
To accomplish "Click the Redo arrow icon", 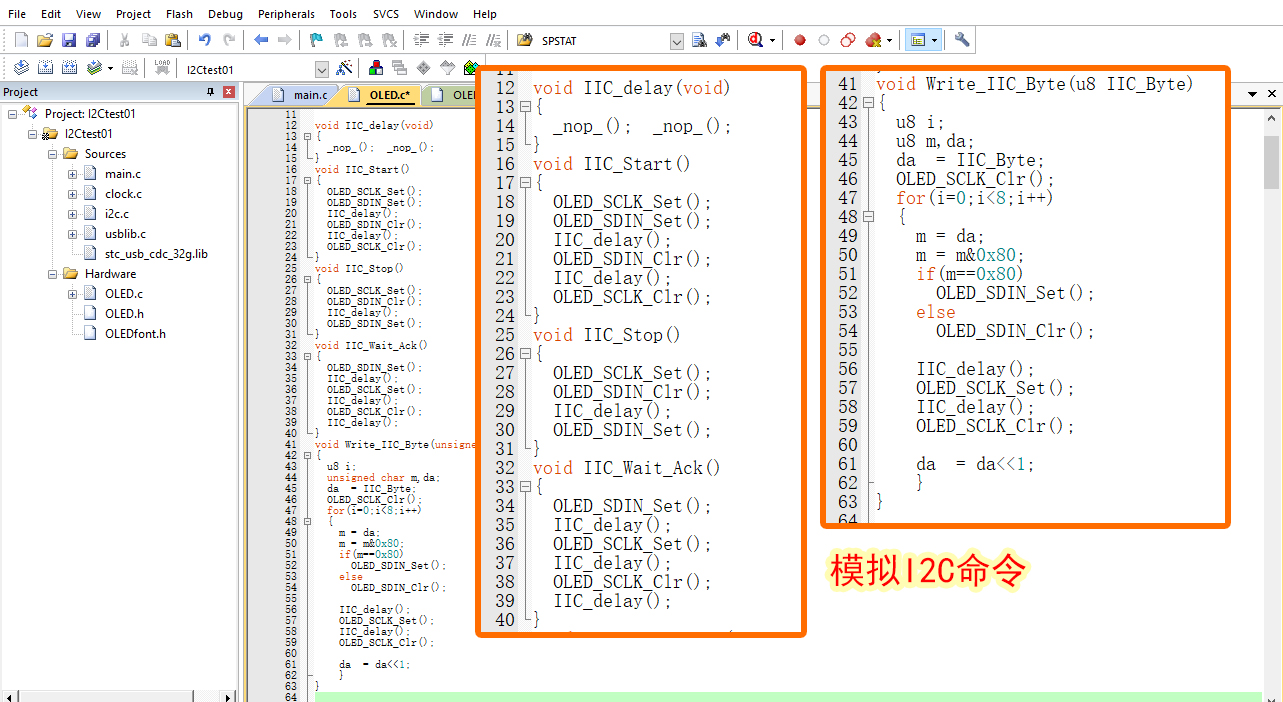I will (229, 40).
